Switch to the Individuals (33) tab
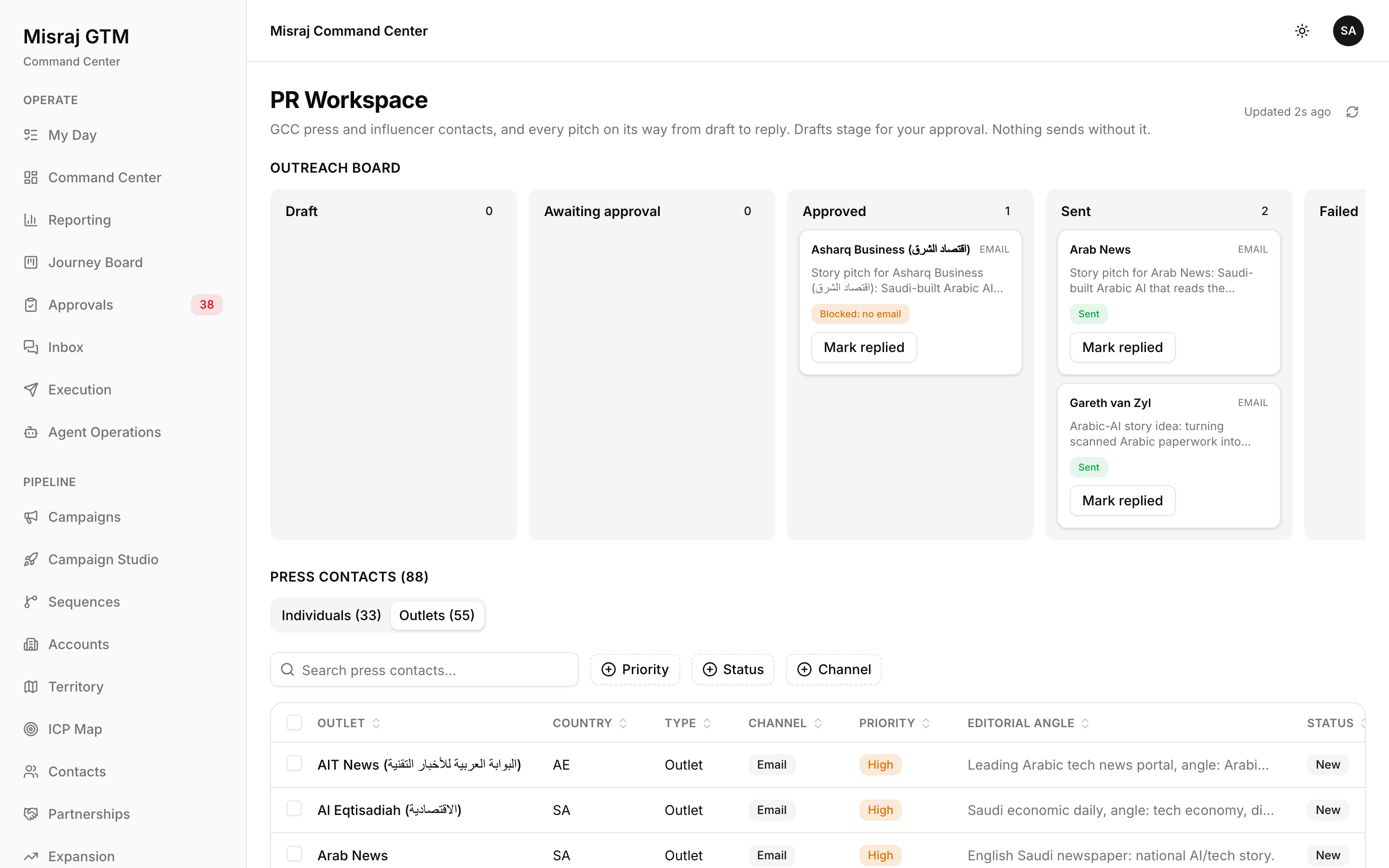The width and height of the screenshot is (1389, 868). point(331,615)
